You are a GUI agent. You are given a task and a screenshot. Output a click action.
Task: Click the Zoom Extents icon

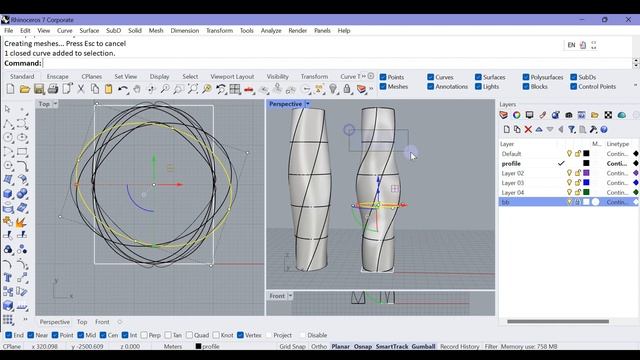[x=193, y=89]
